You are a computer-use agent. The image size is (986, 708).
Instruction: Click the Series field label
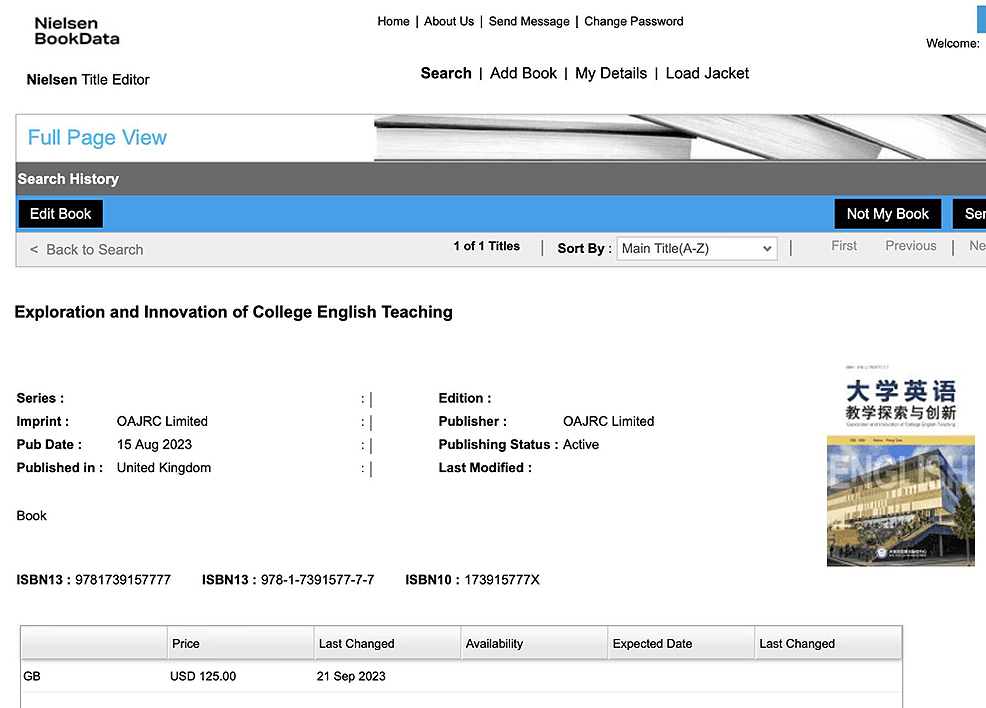tap(40, 398)
